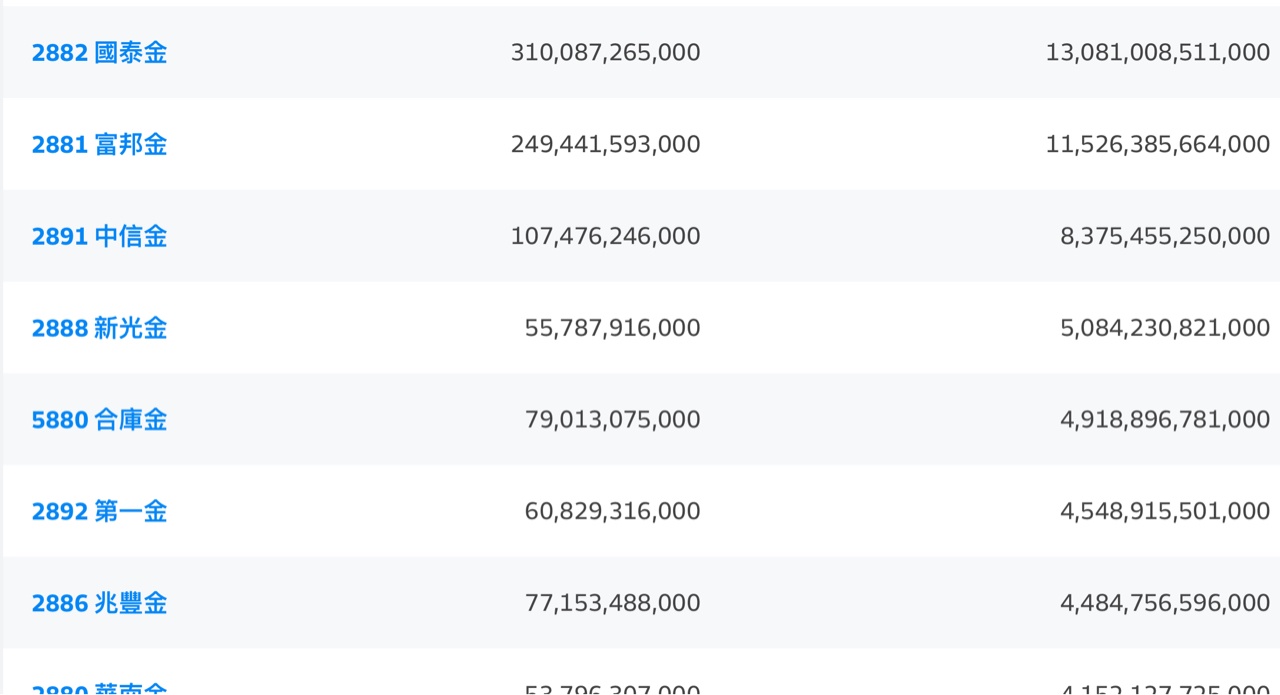This screenshot has height=695, width=1280.
Task: Open the 2882 國泰金 stock link
Action: pos(99,53)
